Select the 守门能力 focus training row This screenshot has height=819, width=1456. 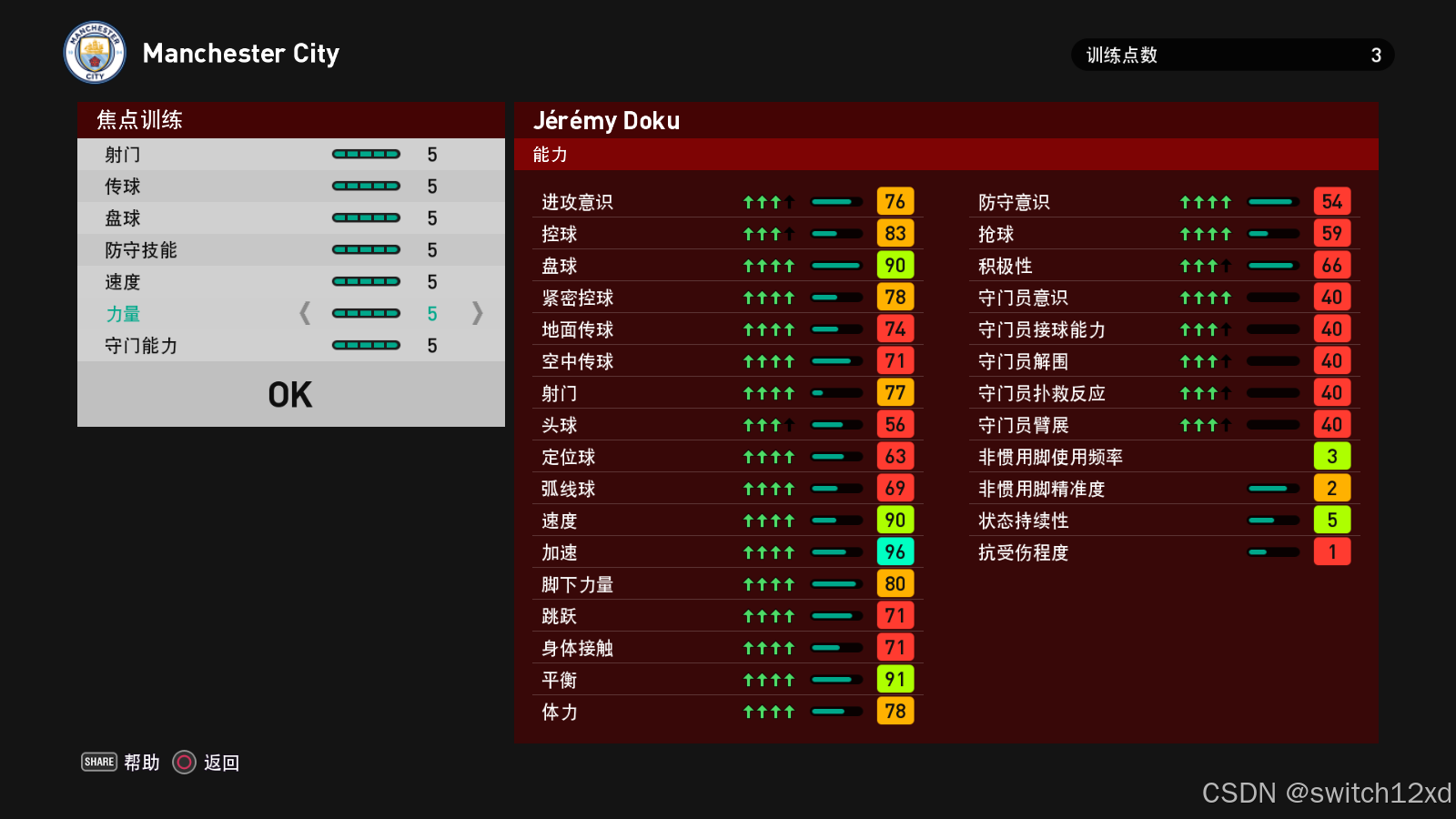coord(291,346)
